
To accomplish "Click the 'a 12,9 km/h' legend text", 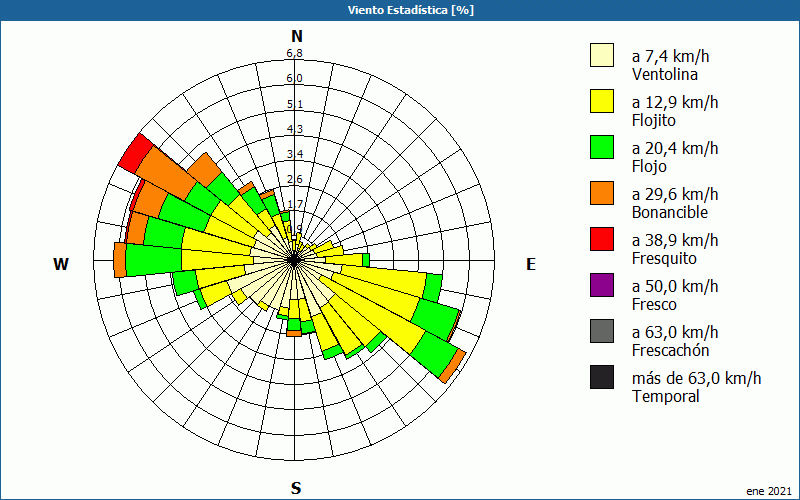I will [675, 102].
